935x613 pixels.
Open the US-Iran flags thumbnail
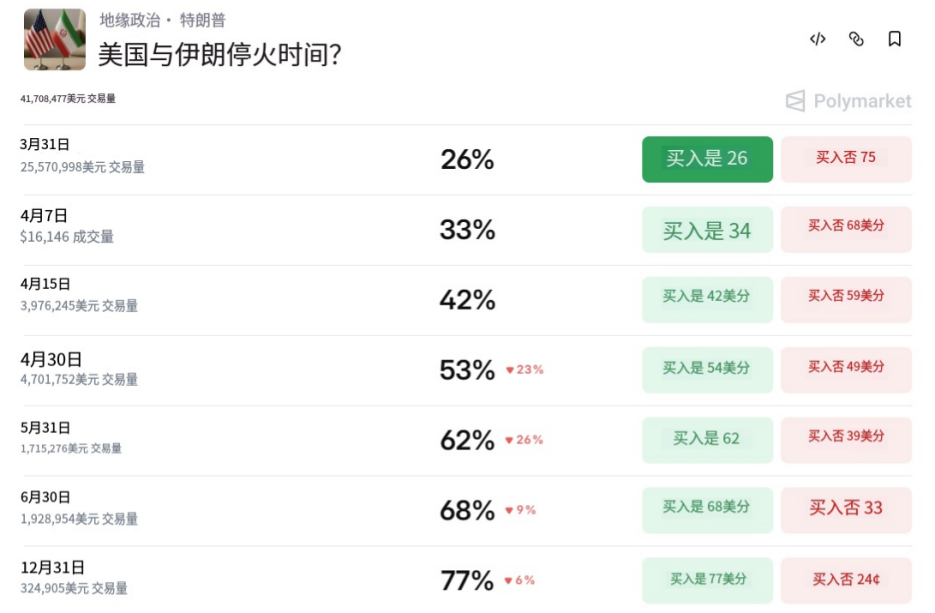tap(54, 39)
